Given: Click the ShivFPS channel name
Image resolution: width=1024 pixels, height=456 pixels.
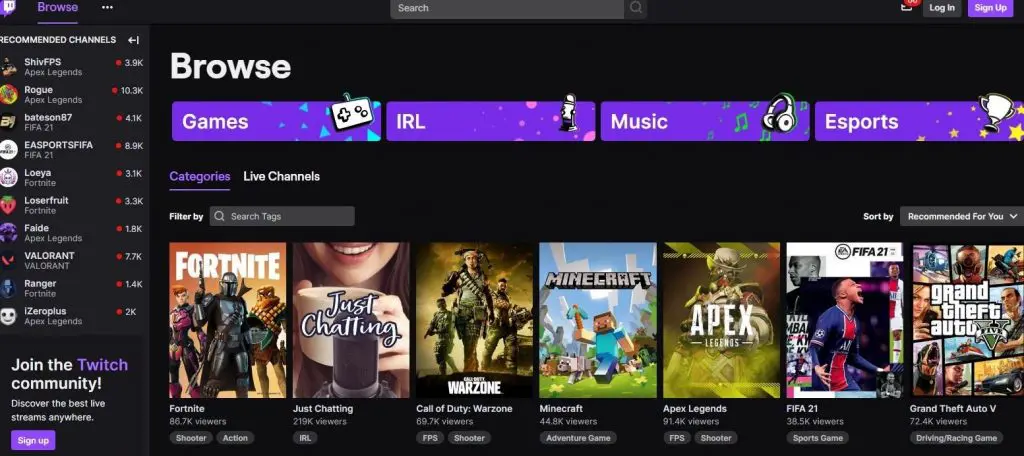Looking at the screenshot, I should click(42, 62).
